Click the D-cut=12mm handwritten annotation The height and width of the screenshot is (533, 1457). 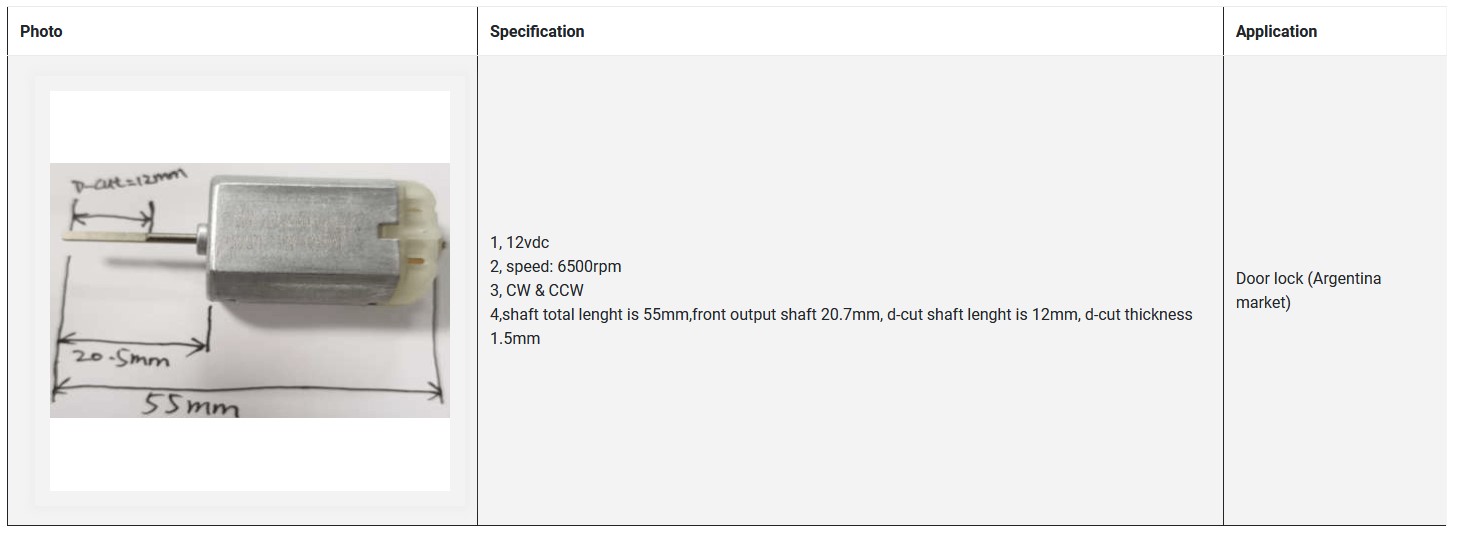(130, 183)
